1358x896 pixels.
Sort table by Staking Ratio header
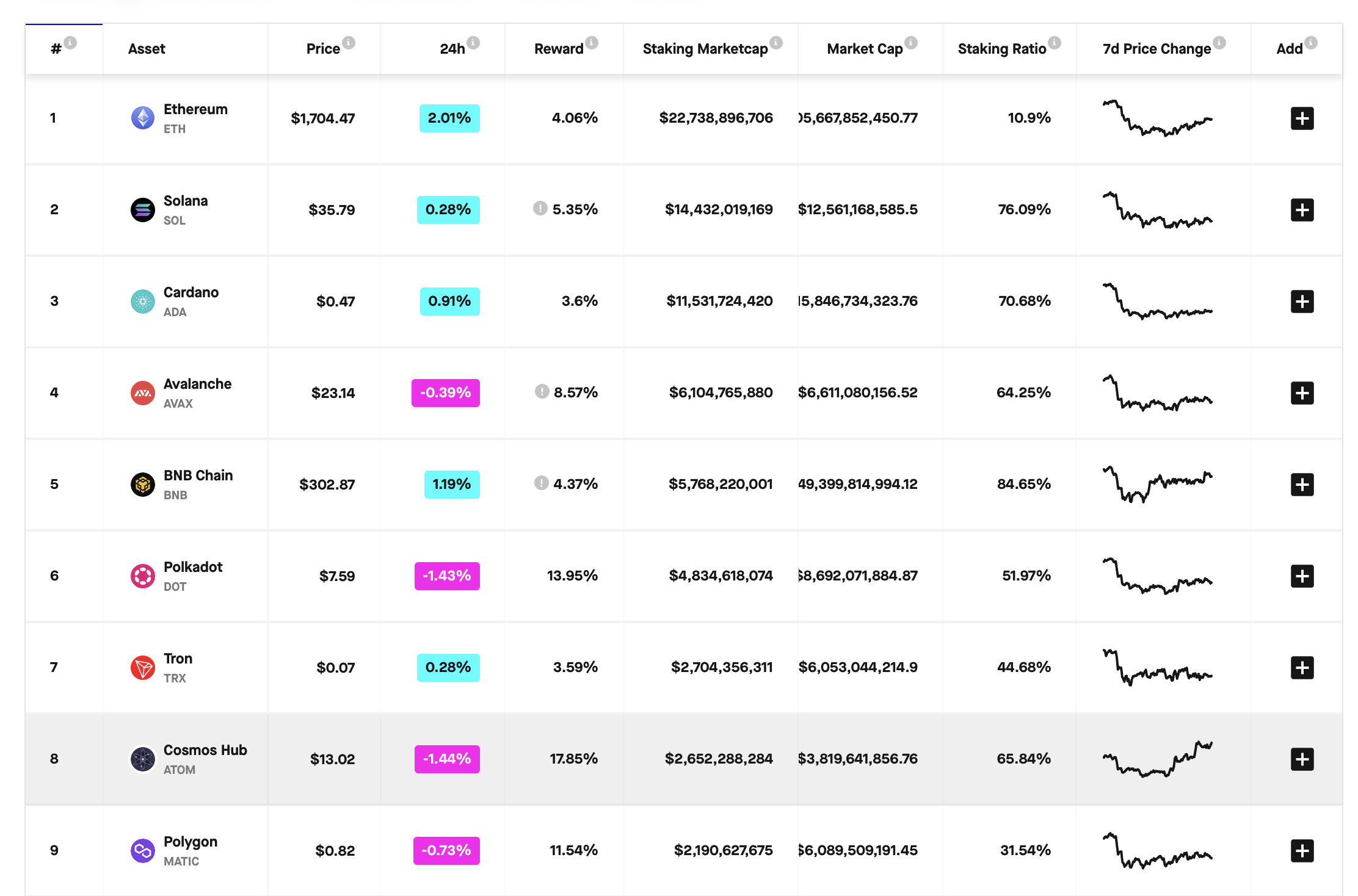coord(1001,49)
